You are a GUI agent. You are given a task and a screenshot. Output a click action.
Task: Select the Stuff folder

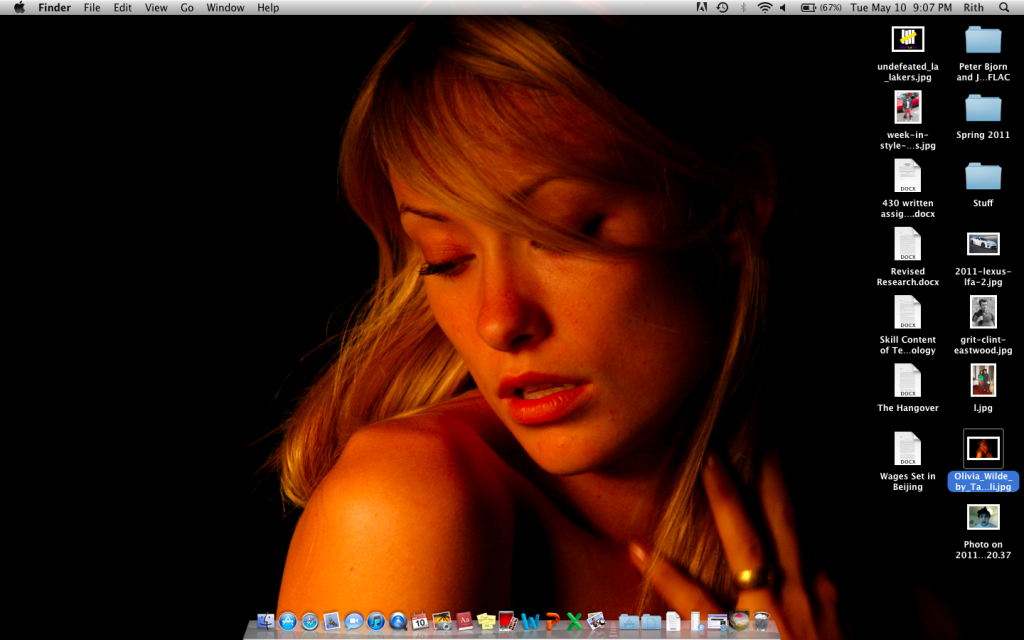[983, 185]
